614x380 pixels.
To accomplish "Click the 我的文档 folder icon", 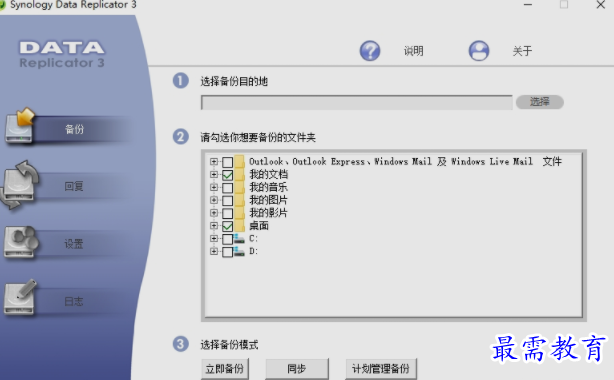I will click(x=240, y=174).
